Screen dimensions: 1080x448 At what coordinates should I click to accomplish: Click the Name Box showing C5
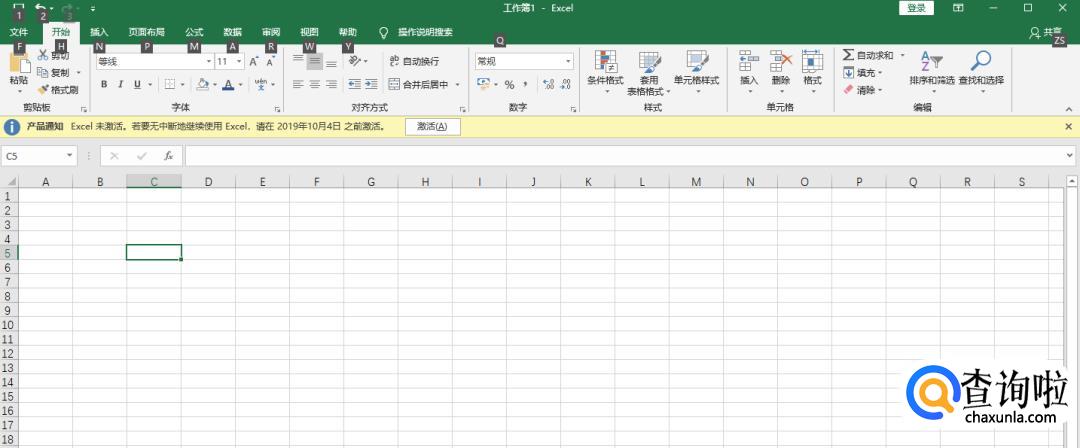click(38, 156)
